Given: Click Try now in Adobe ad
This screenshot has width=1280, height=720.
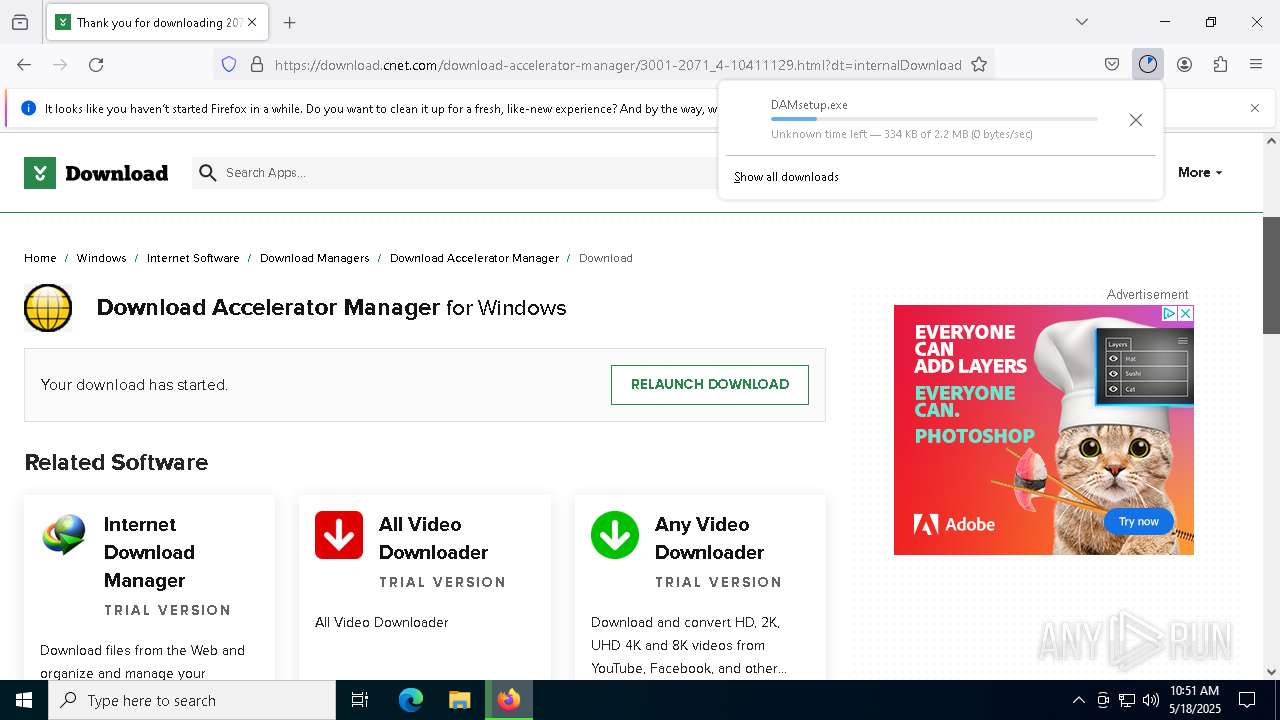Looking at the screenshot, I should click(1138, 521).
